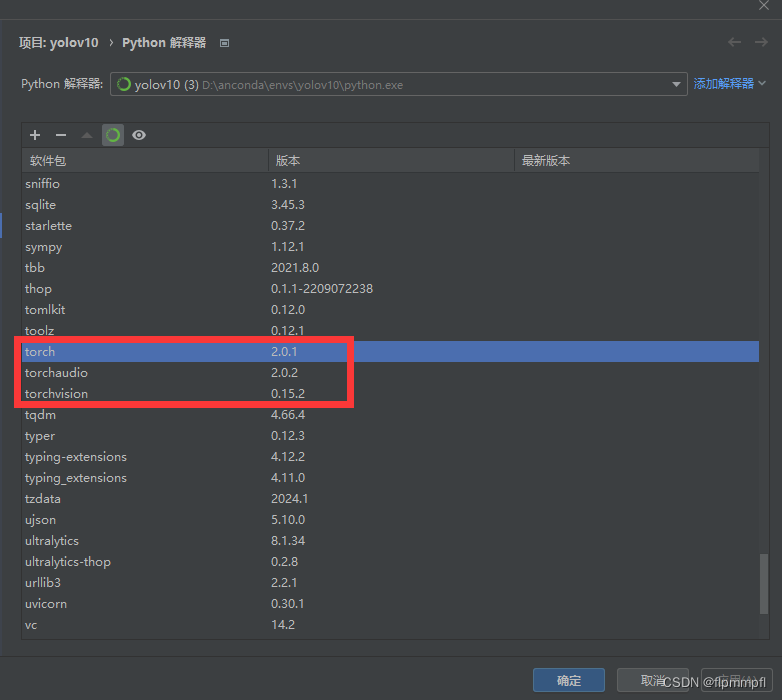Select the sqlite package row
Image resolution: width=782 pixels, height=700 pixels.
pyautogui.click(x=391, y=205)
